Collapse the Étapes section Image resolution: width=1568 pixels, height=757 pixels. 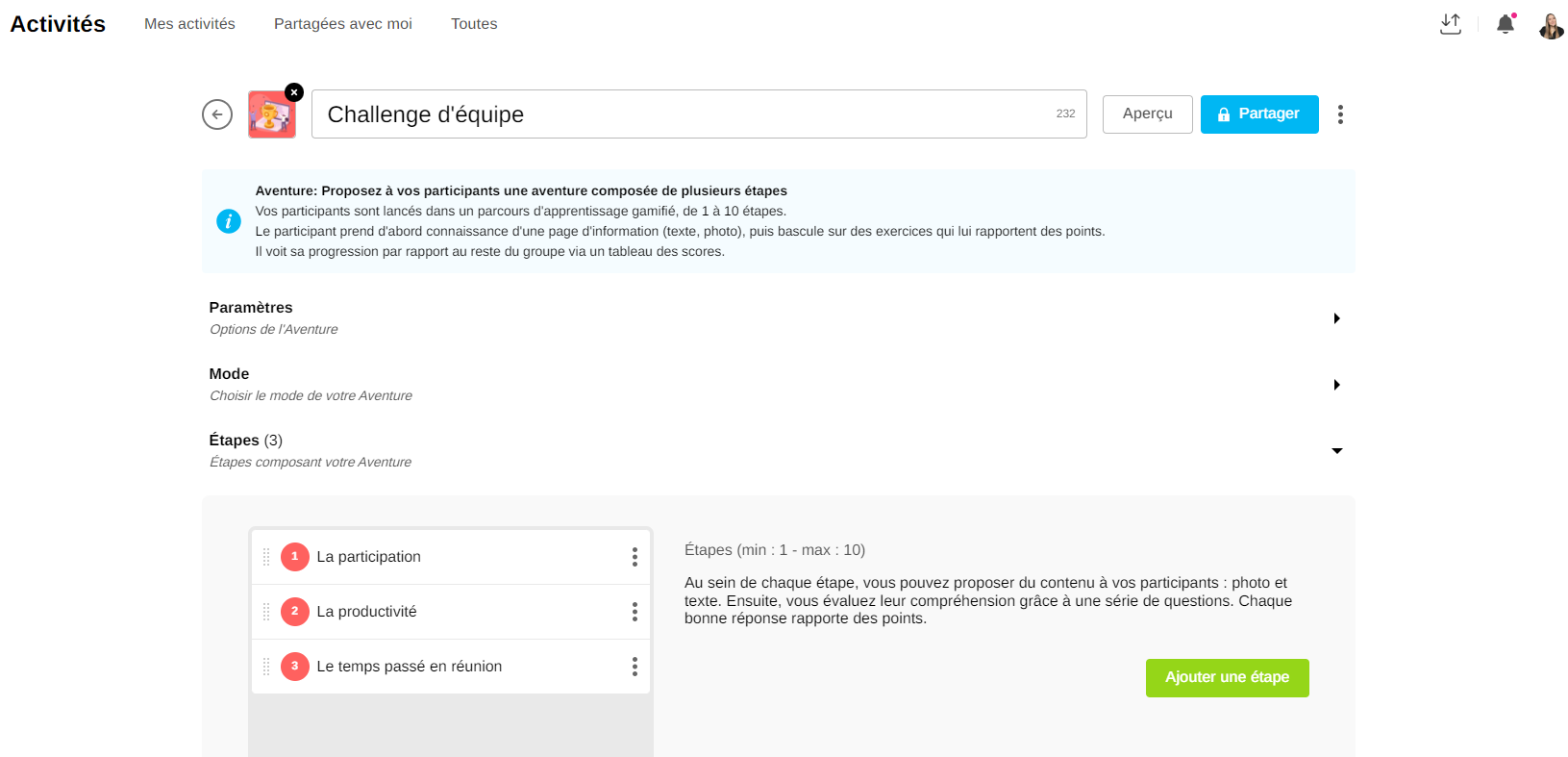point(1336,451)
